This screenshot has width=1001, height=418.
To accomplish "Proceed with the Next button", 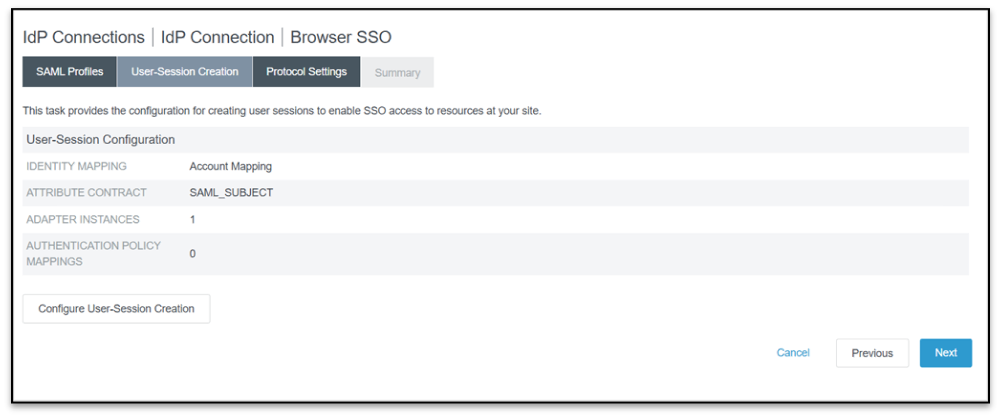I will (945, 353).
